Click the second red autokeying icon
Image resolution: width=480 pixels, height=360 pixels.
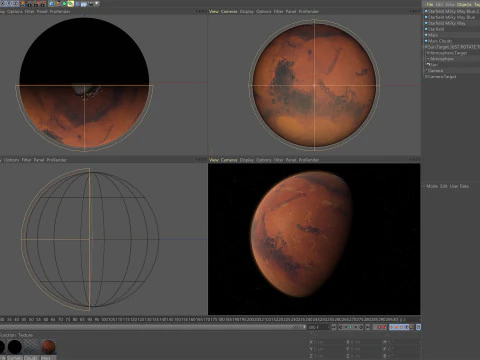point(385,327)
